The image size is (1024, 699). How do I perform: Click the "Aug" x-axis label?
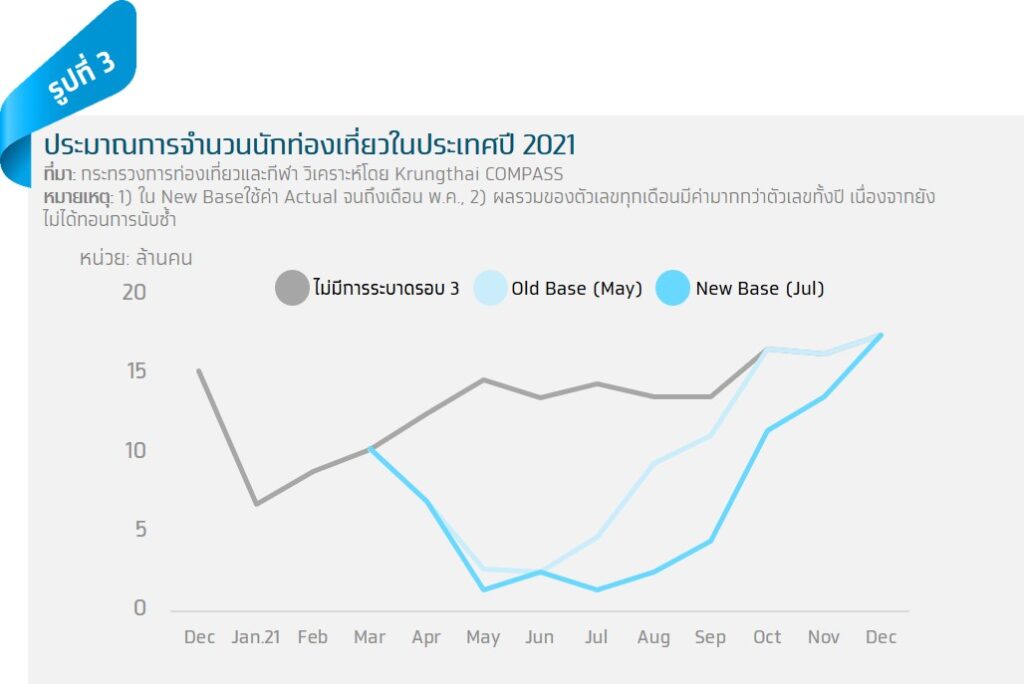click(653, 637)
